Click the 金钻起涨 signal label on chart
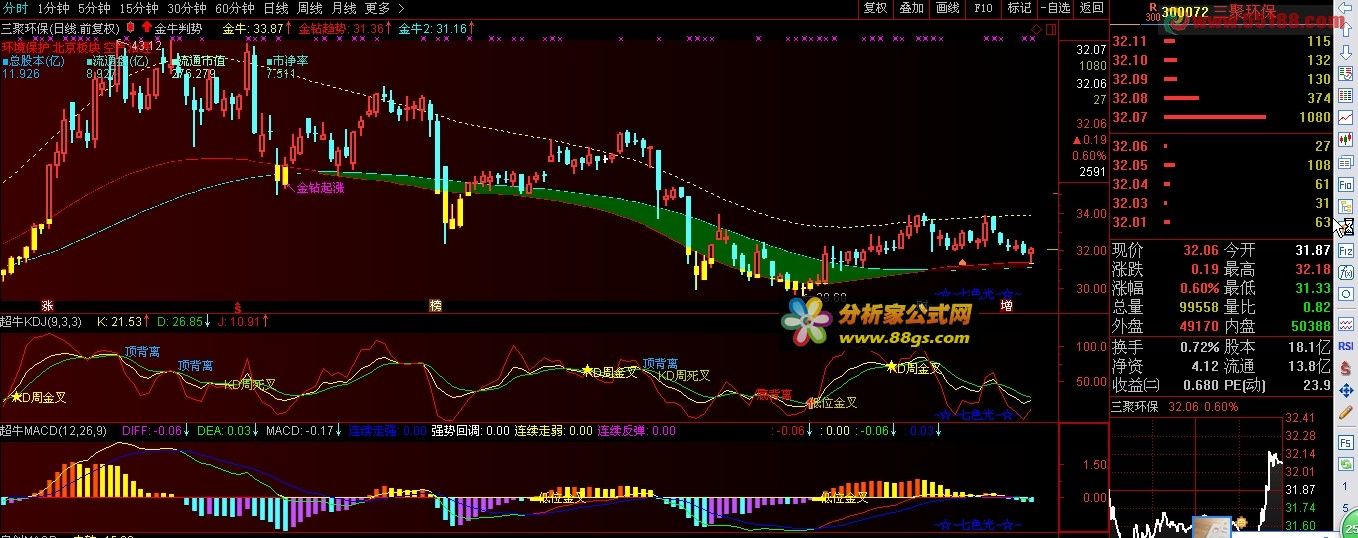This screenshot has height=538, width=1358. point(320,188)
